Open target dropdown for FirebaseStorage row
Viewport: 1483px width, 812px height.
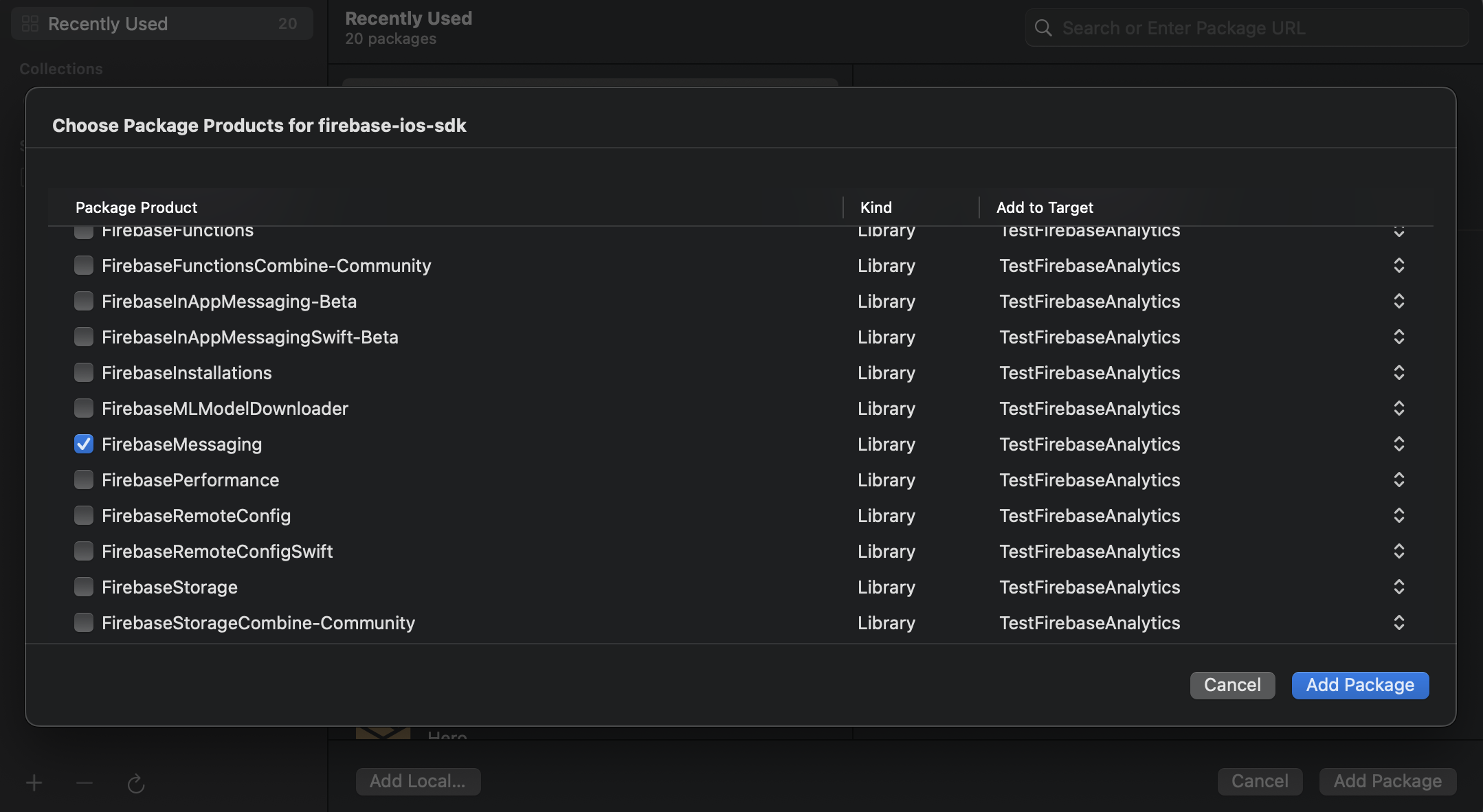[1398, 587]
